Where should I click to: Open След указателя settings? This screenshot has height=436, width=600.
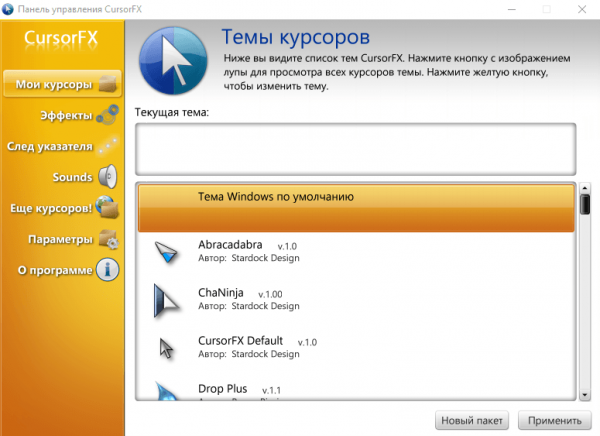(50, 146)
